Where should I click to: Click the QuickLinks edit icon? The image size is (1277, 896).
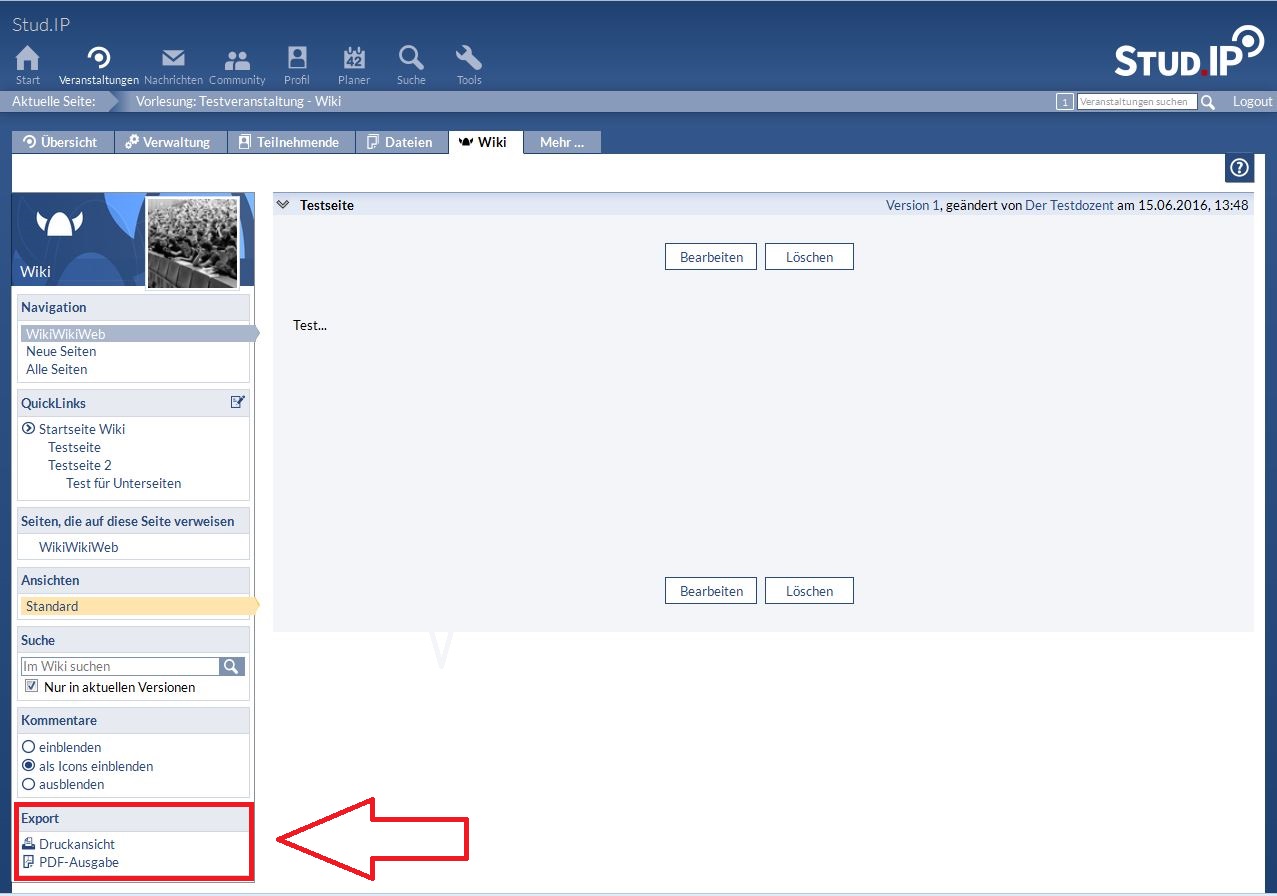(237, 402)
